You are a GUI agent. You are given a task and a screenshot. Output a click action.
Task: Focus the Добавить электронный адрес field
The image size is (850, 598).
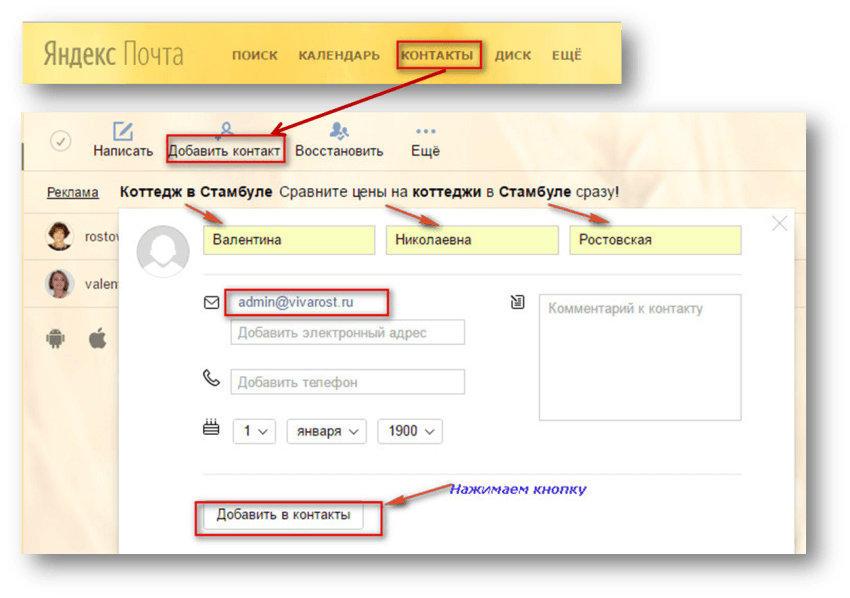(x=347, y=332)
